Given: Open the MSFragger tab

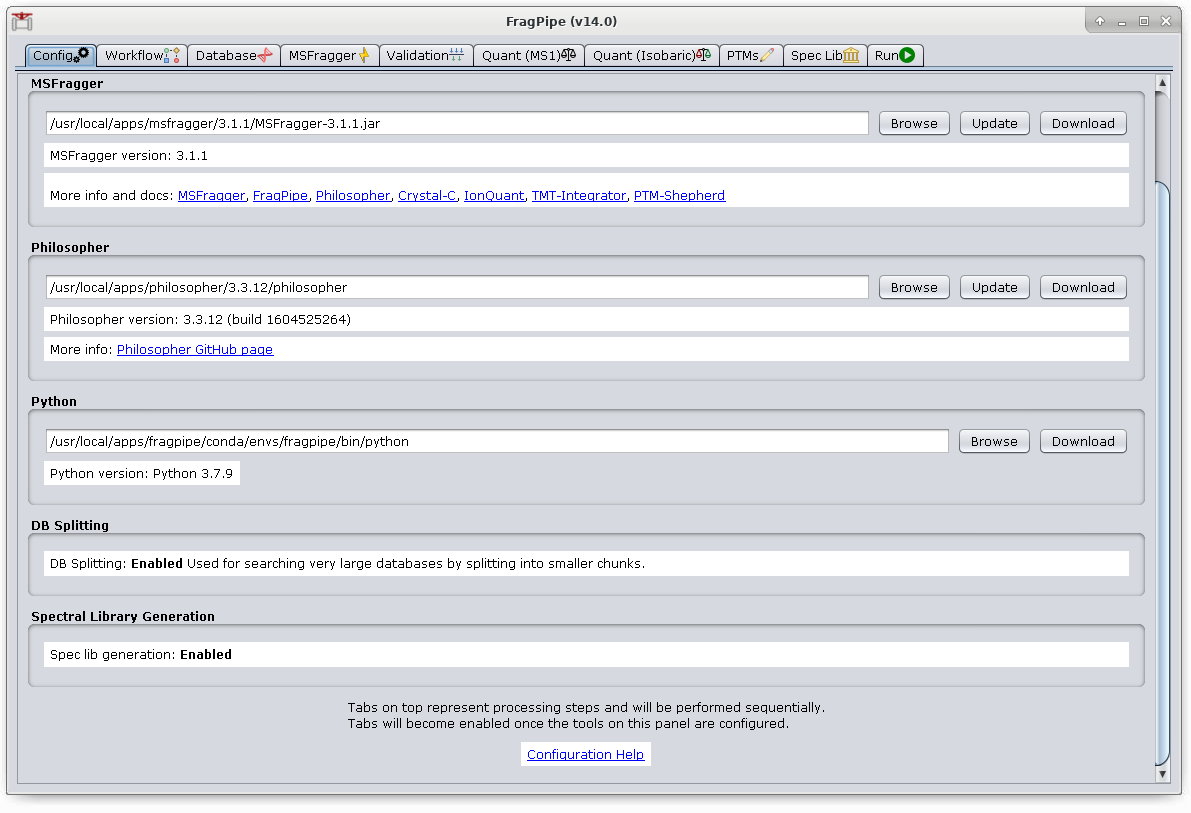Looking at the screenshot, I should pos(329,56).
